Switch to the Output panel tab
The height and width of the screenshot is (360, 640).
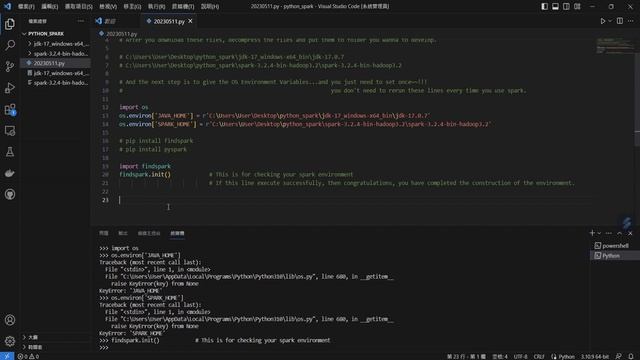pyautogui.click(x=123, y=233)
